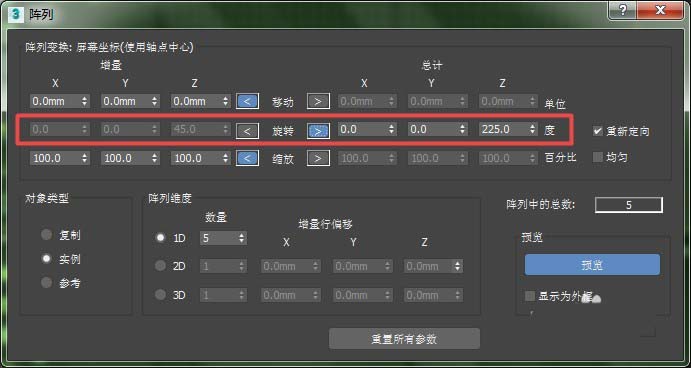Click the 3D row X offset field
The width and height of the screenshot is (691, 368).
pos(291,295)
